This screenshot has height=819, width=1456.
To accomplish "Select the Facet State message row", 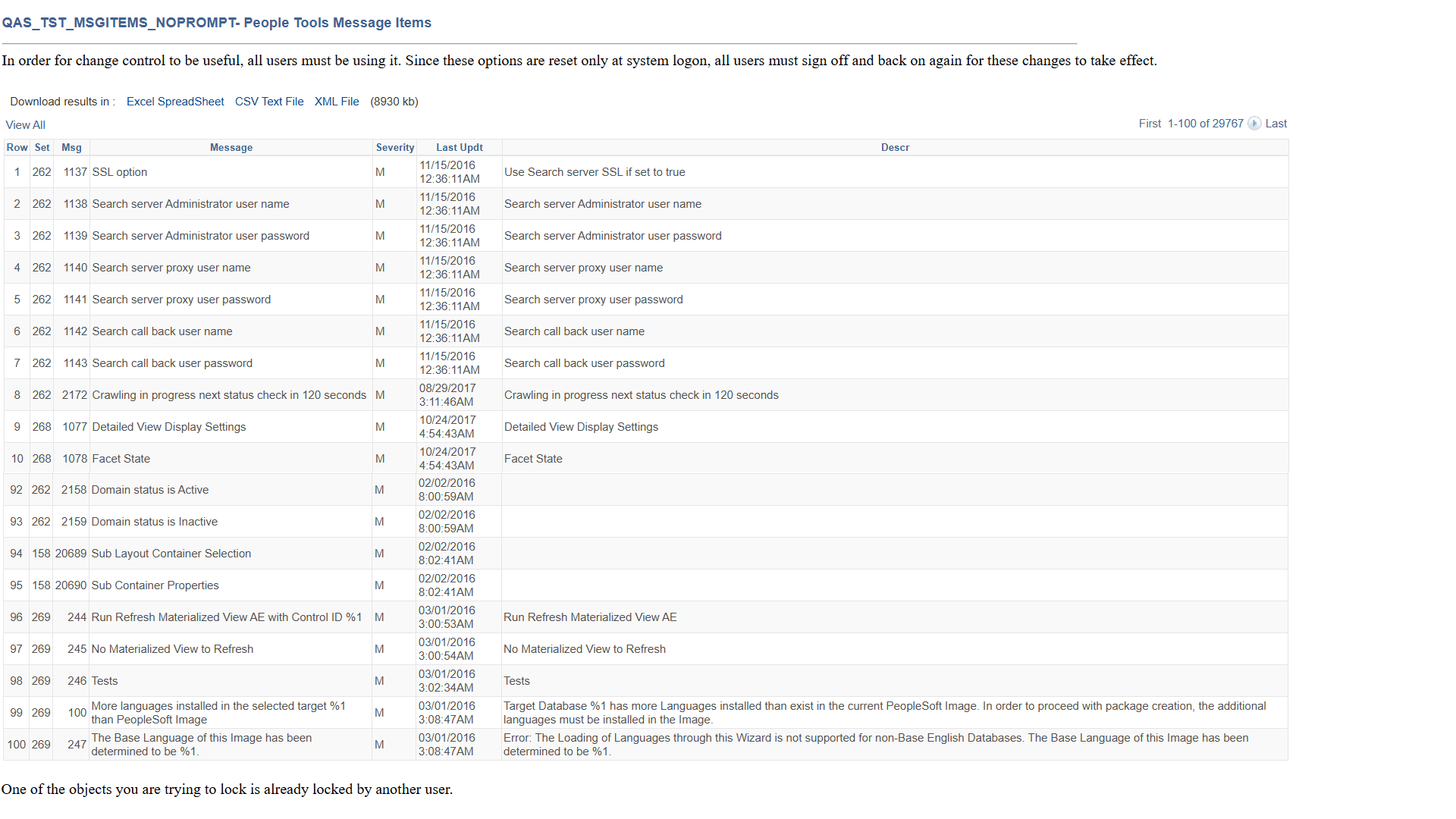I will point(121,458).
